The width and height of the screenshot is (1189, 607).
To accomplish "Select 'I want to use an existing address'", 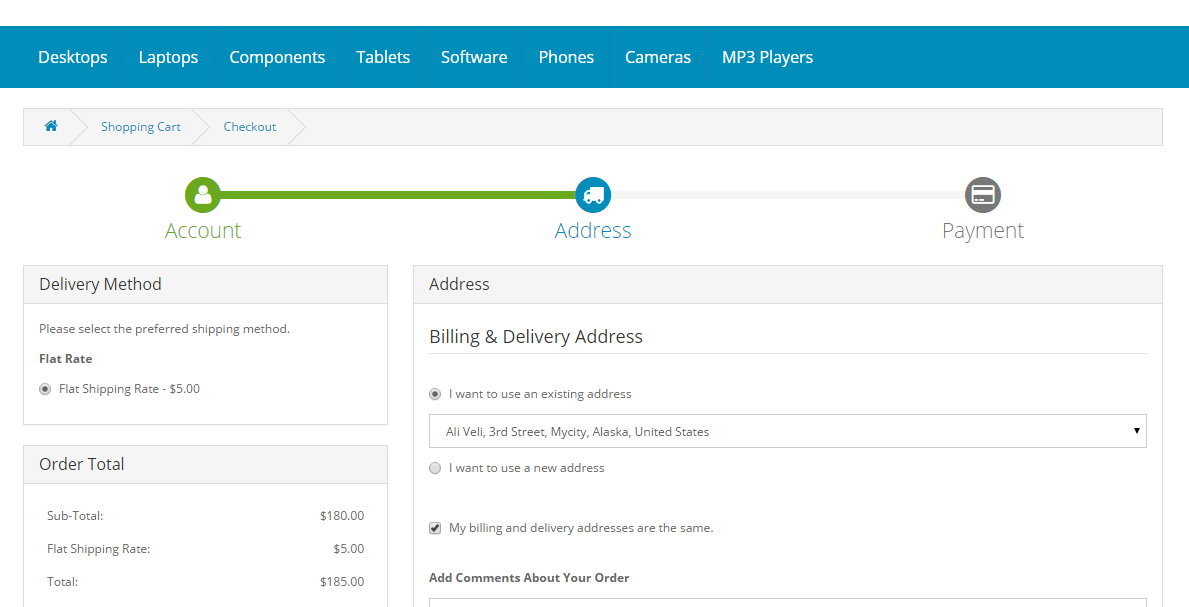I will click(435, 393).
